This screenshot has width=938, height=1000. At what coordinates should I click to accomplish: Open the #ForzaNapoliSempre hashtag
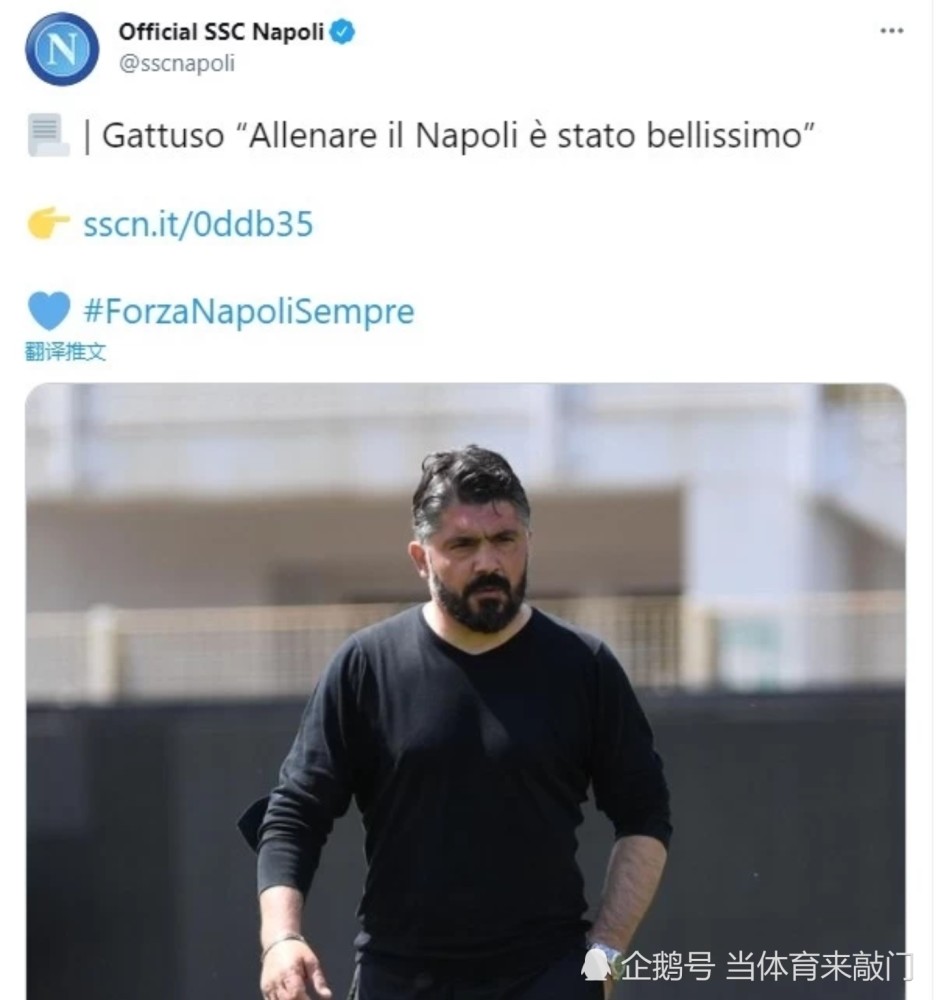coord(249,311)
